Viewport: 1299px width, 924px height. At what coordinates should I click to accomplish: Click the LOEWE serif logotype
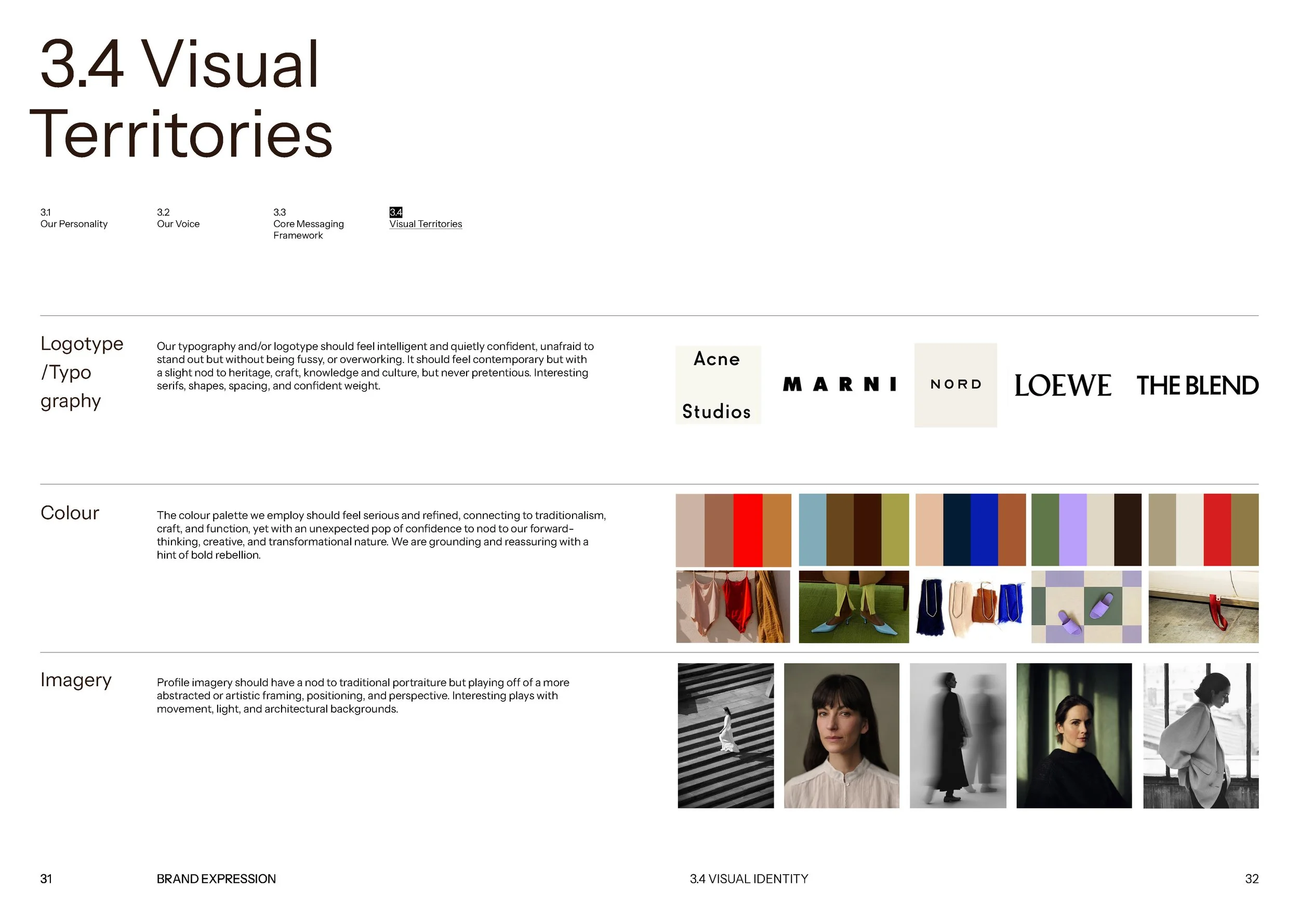click(1062, 386)
